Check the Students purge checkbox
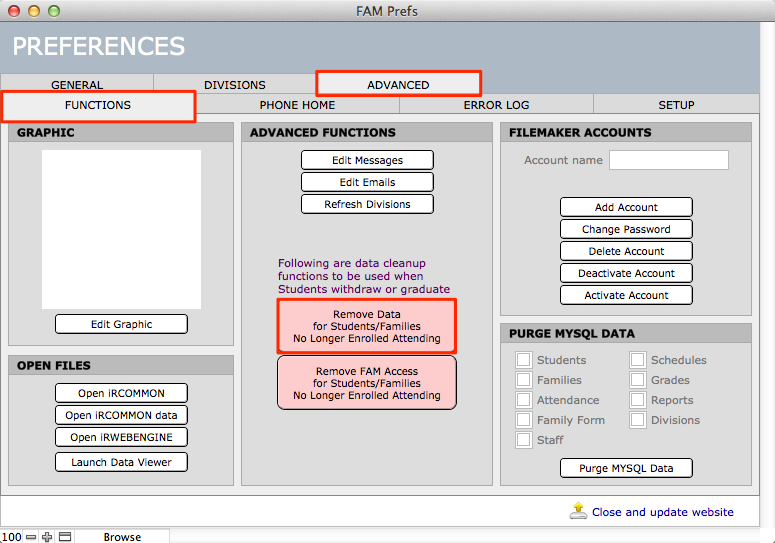The width and height of the screenshot is (775, 543). tap(524, 360)
